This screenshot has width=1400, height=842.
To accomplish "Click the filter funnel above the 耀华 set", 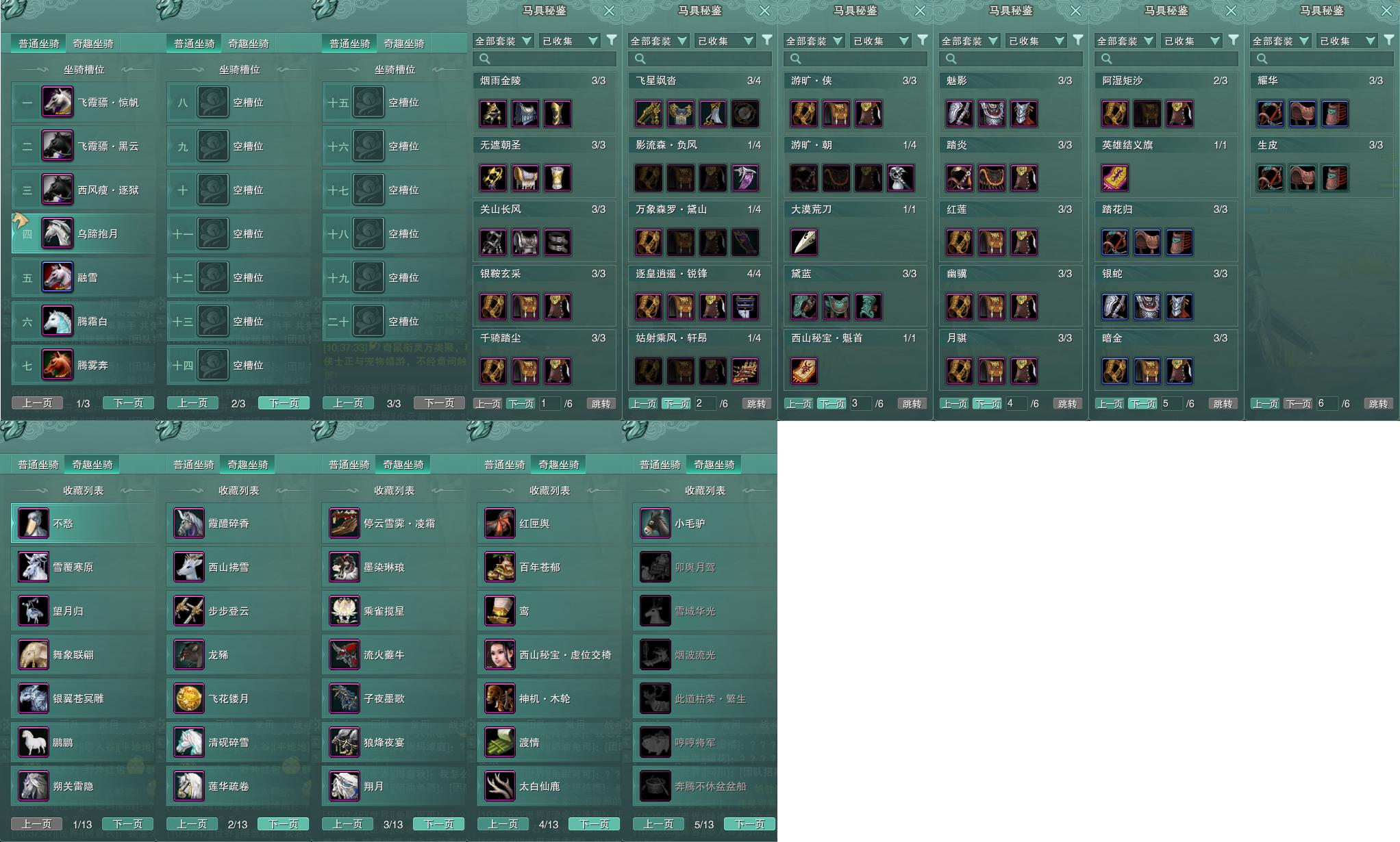I will (x=1389, y=40).
